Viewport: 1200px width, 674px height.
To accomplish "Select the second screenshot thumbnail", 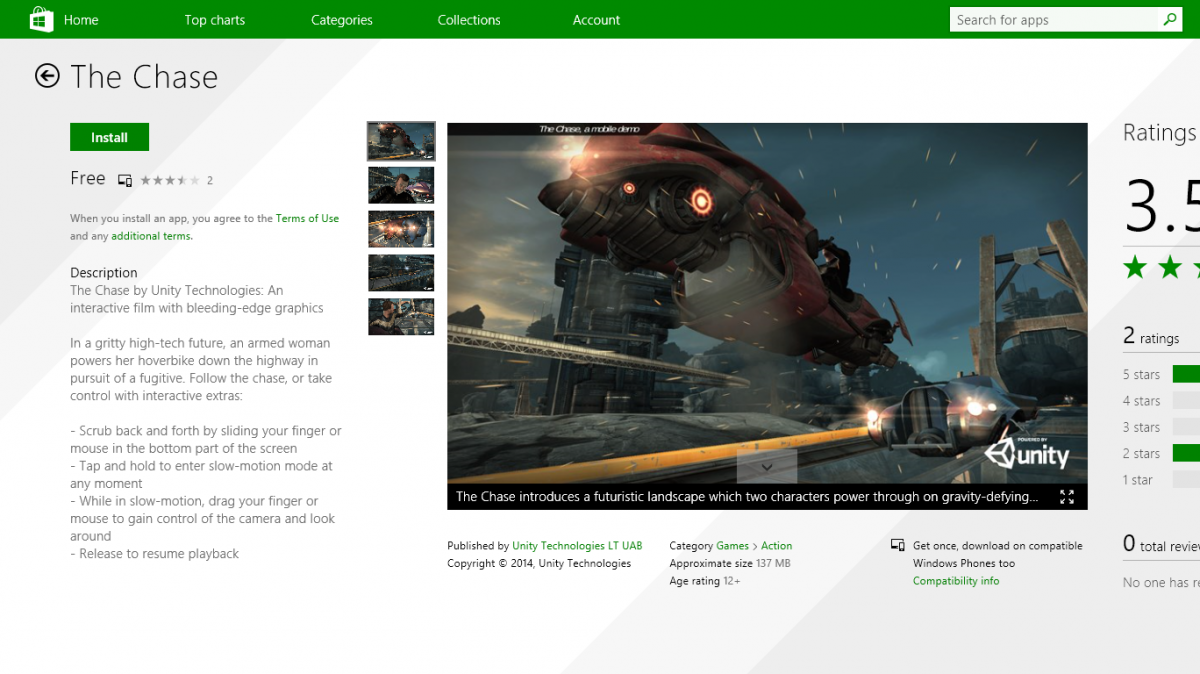I will click(x=401, y=185).
